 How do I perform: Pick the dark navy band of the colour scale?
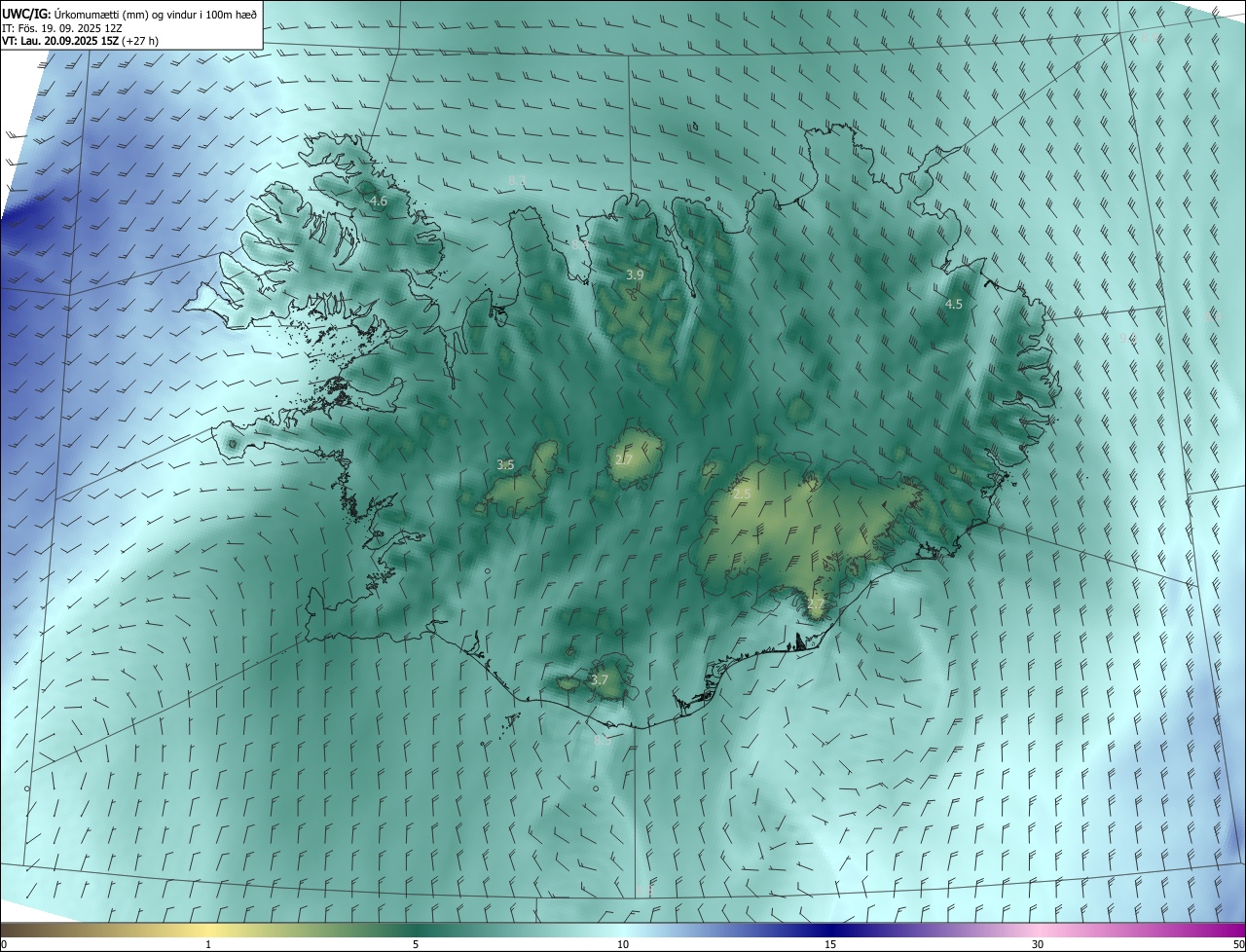[x=830, y=930]
